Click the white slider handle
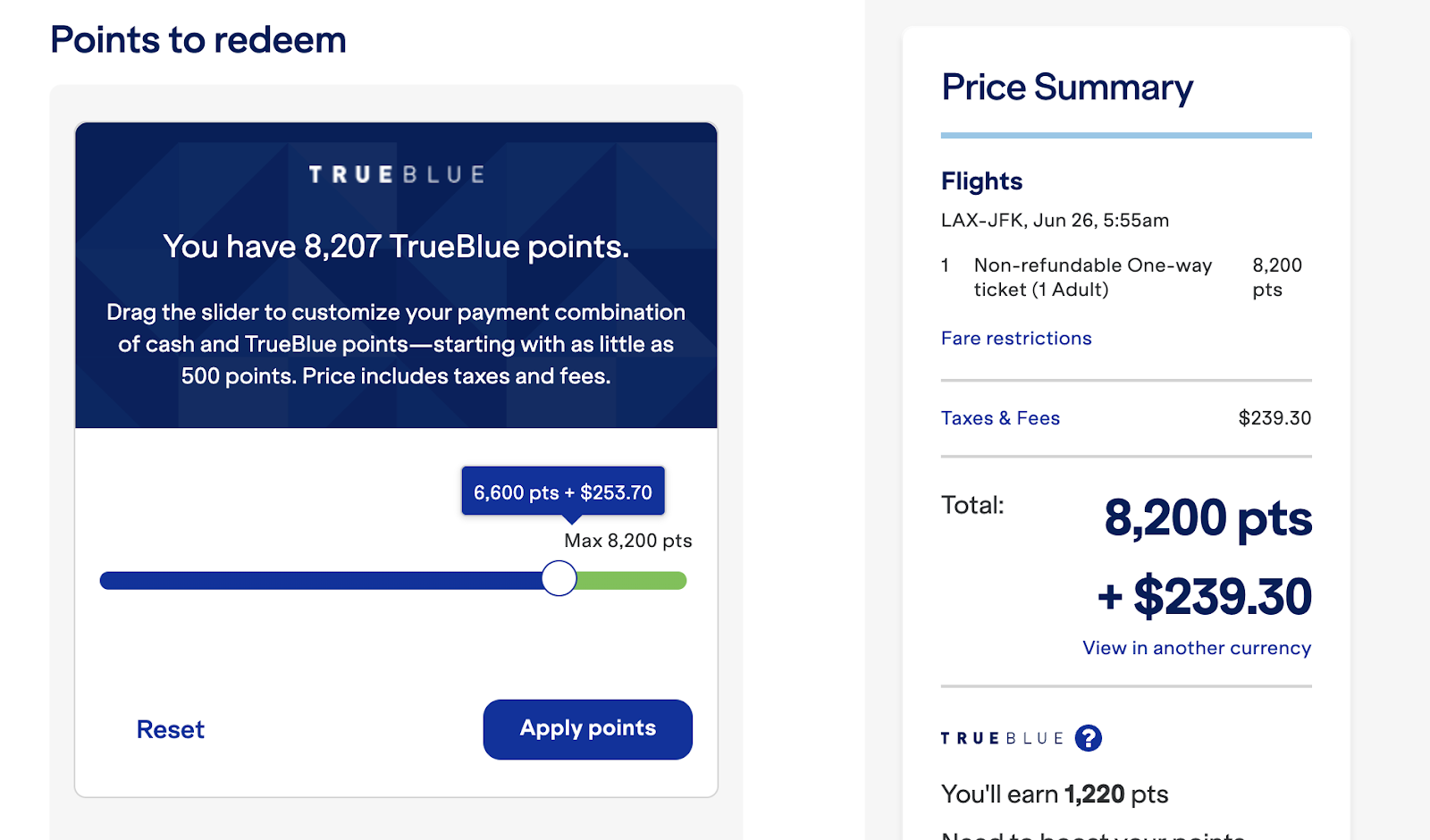The width and height of the screenshot is (1430, 840). coord(559,579)
